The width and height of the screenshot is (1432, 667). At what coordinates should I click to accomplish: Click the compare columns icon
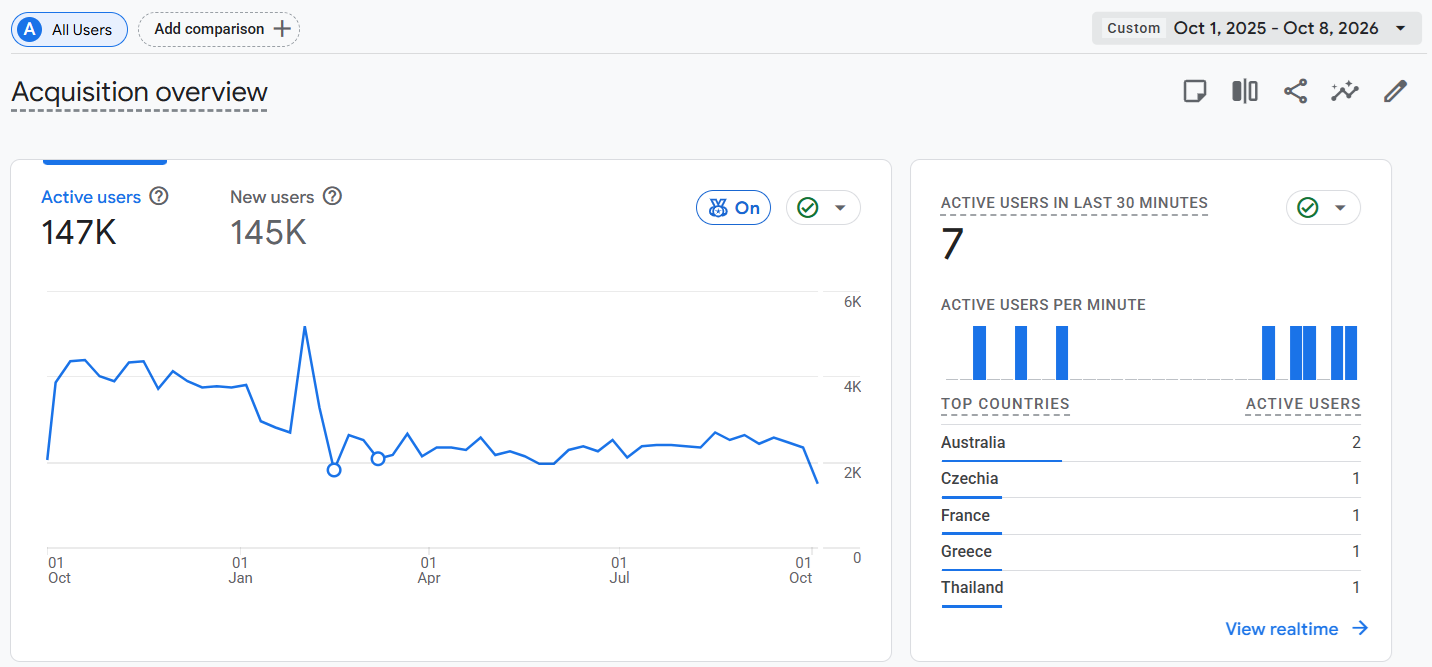pyautogui.click(x=1245, y=92)
